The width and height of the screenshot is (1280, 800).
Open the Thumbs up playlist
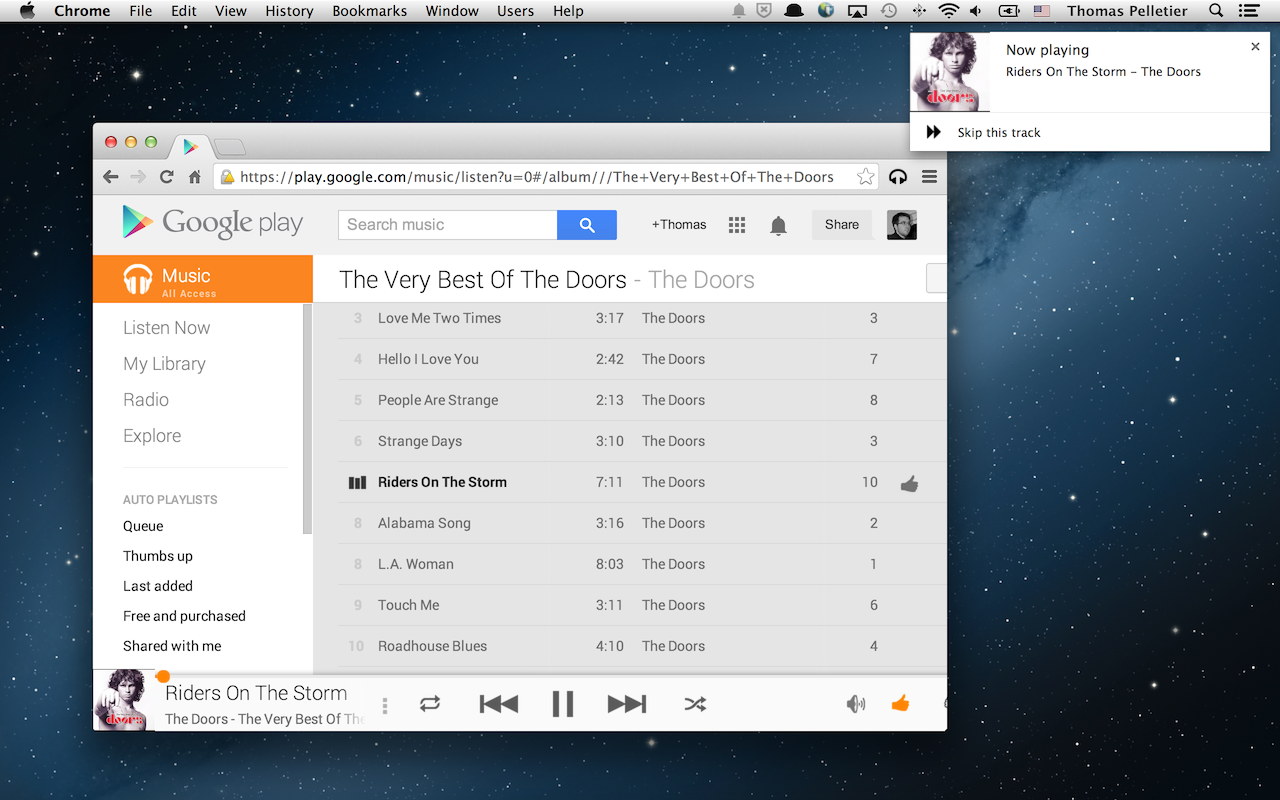click(x=158, y=556)
